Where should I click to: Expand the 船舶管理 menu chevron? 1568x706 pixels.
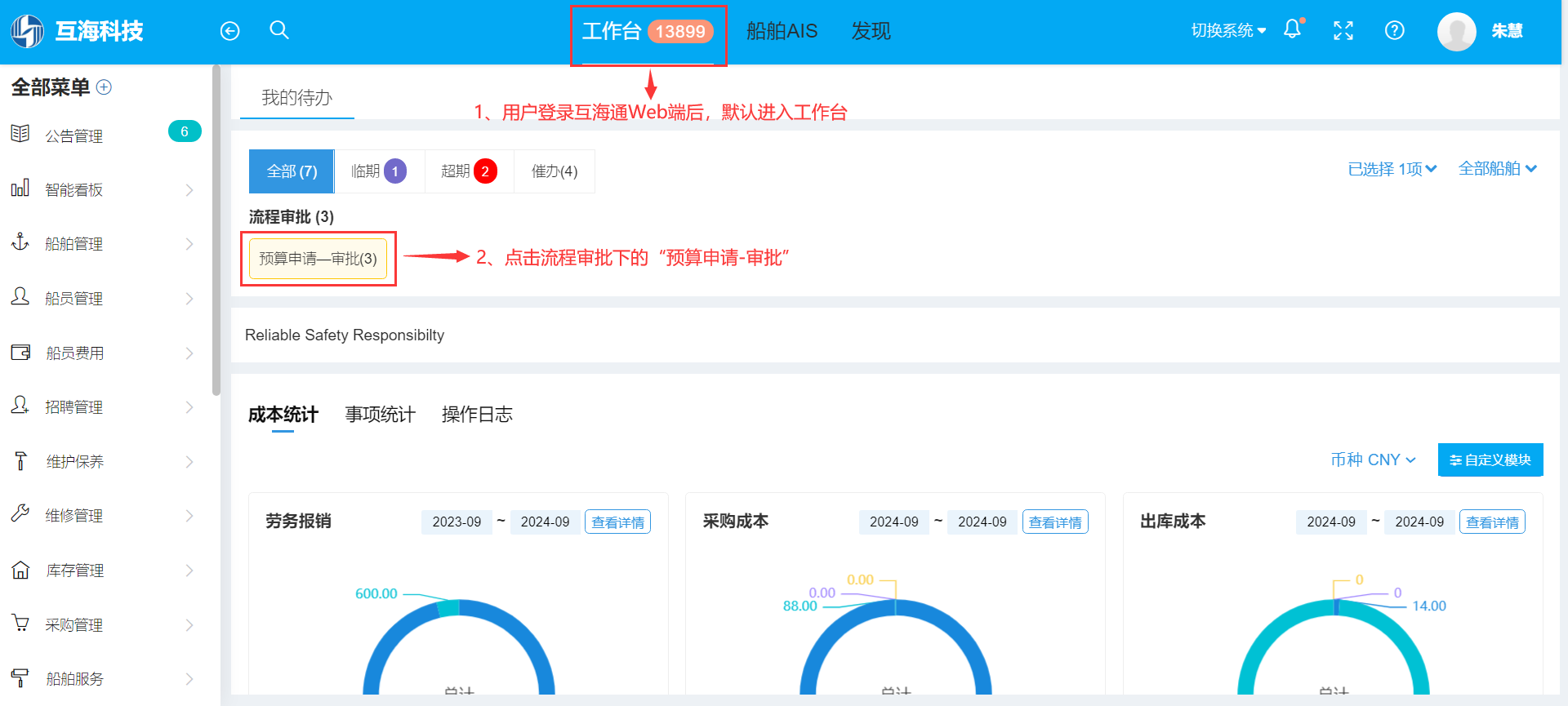189,244
